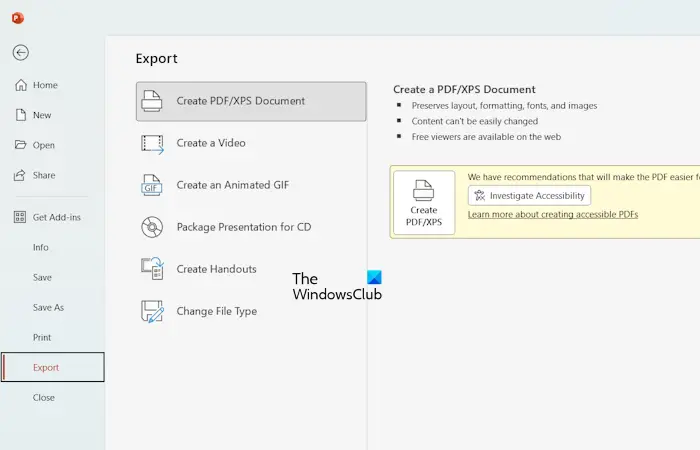Click the accessibility figure icon in Investigate Accessibility
Screen dimensions: 700x450
coord(480,196)
